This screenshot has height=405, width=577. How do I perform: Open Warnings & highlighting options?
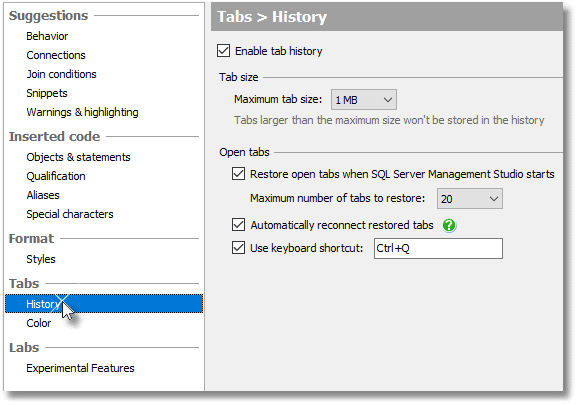(x=82, y=112)
